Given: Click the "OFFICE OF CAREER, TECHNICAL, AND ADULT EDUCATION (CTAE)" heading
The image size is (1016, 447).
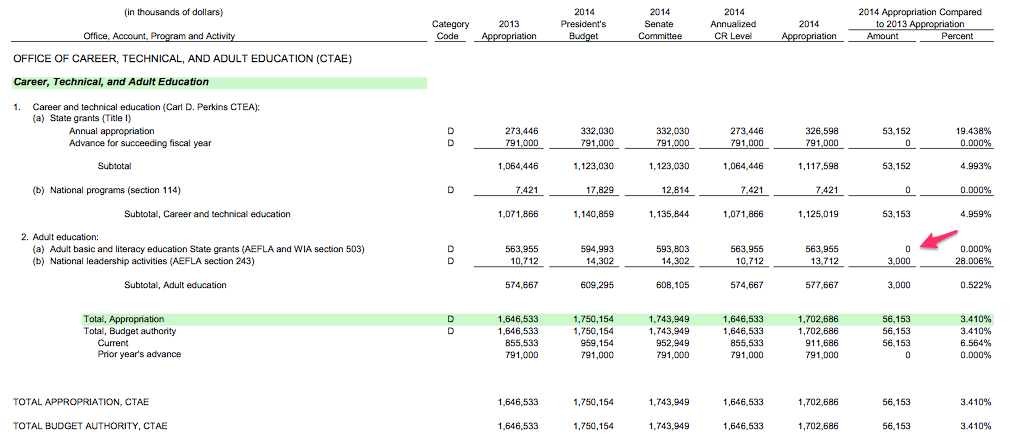Looking at the screenshot, I should (182, 58).
